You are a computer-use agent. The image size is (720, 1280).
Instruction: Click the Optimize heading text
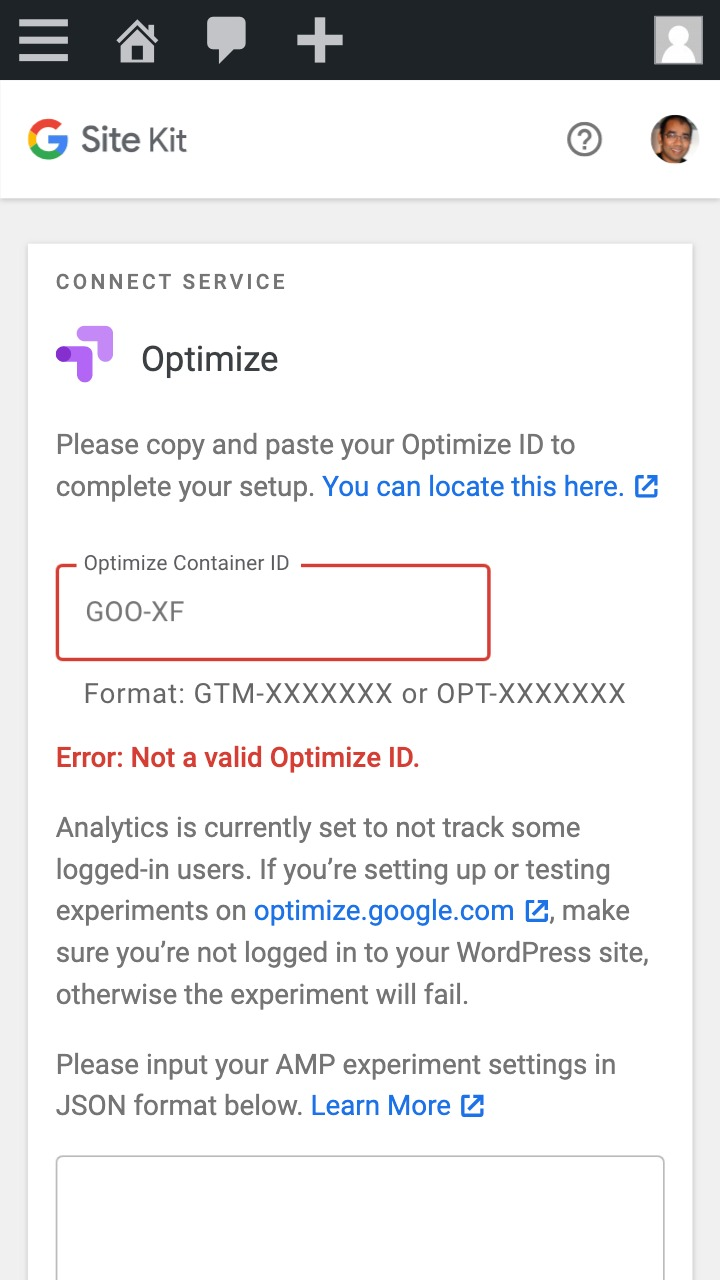[209, 359]
